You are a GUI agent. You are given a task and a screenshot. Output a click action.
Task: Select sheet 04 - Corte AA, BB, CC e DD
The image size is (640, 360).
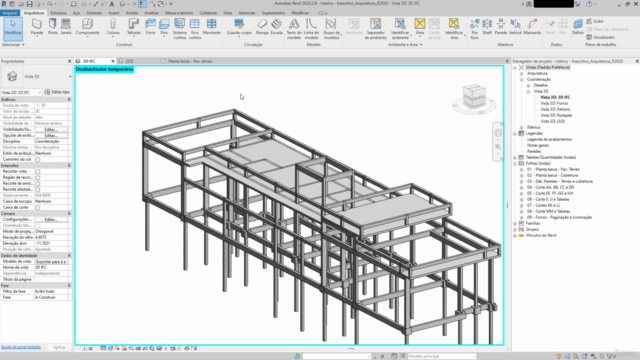[x=550, y=187]
